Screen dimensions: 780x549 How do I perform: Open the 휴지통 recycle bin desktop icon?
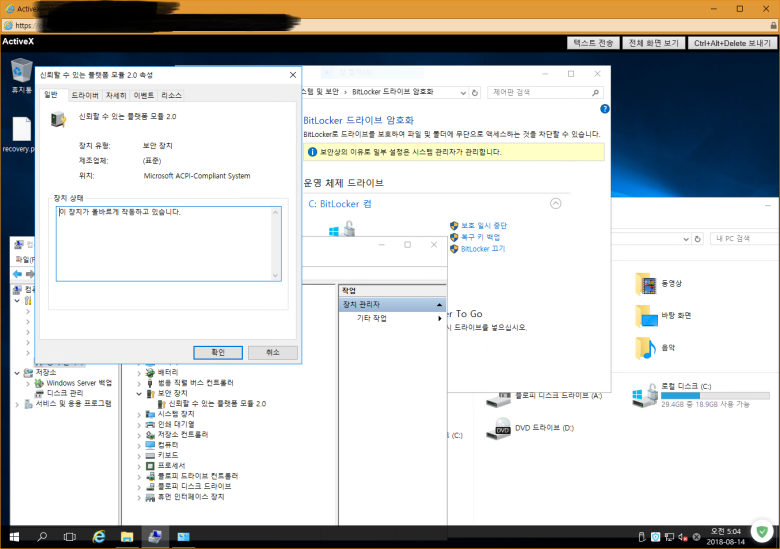pos(21,71)
